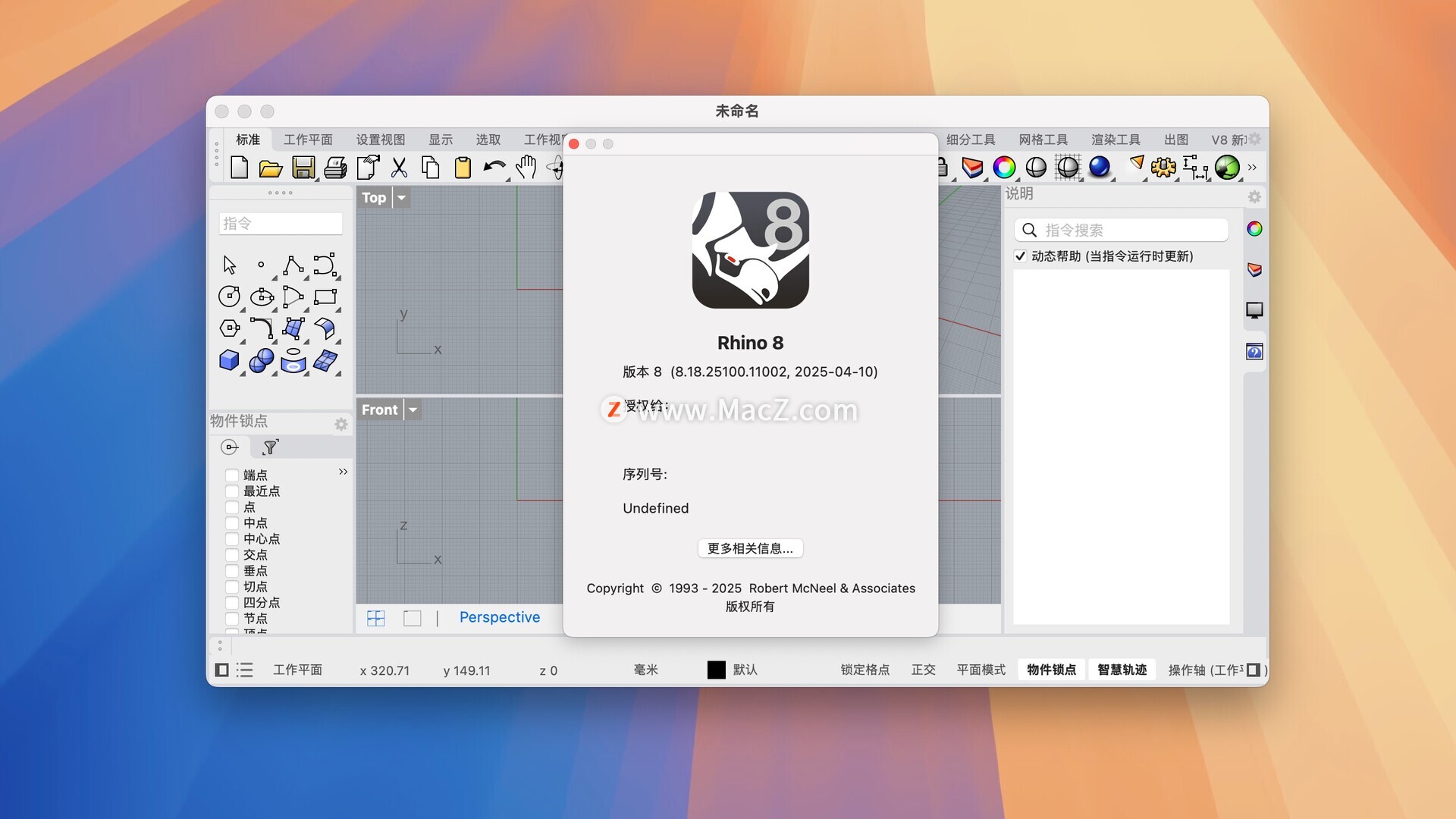
Task: Toggle 最近点 object snap checkbox
Action: coord(232,491)
